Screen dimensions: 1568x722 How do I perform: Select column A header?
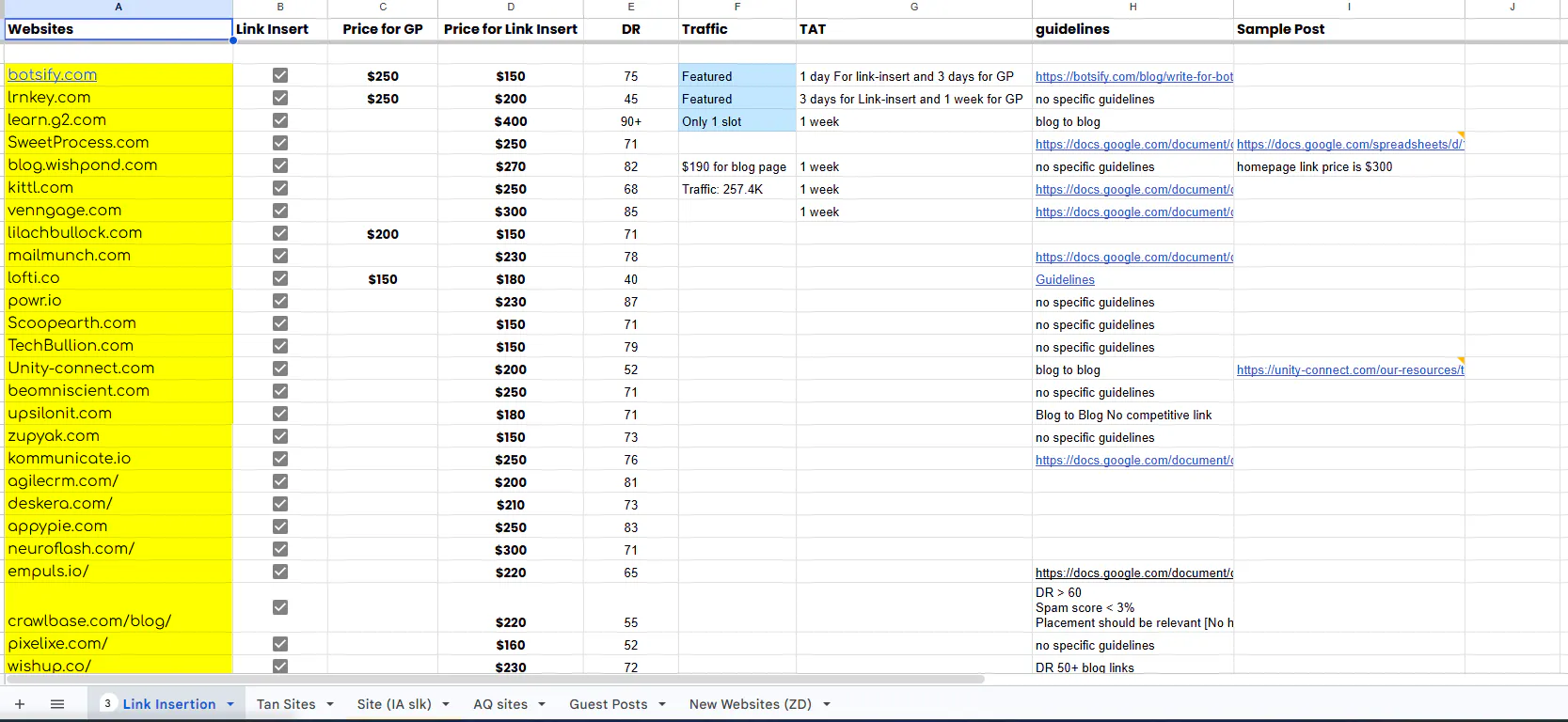[x=118, y=8]
